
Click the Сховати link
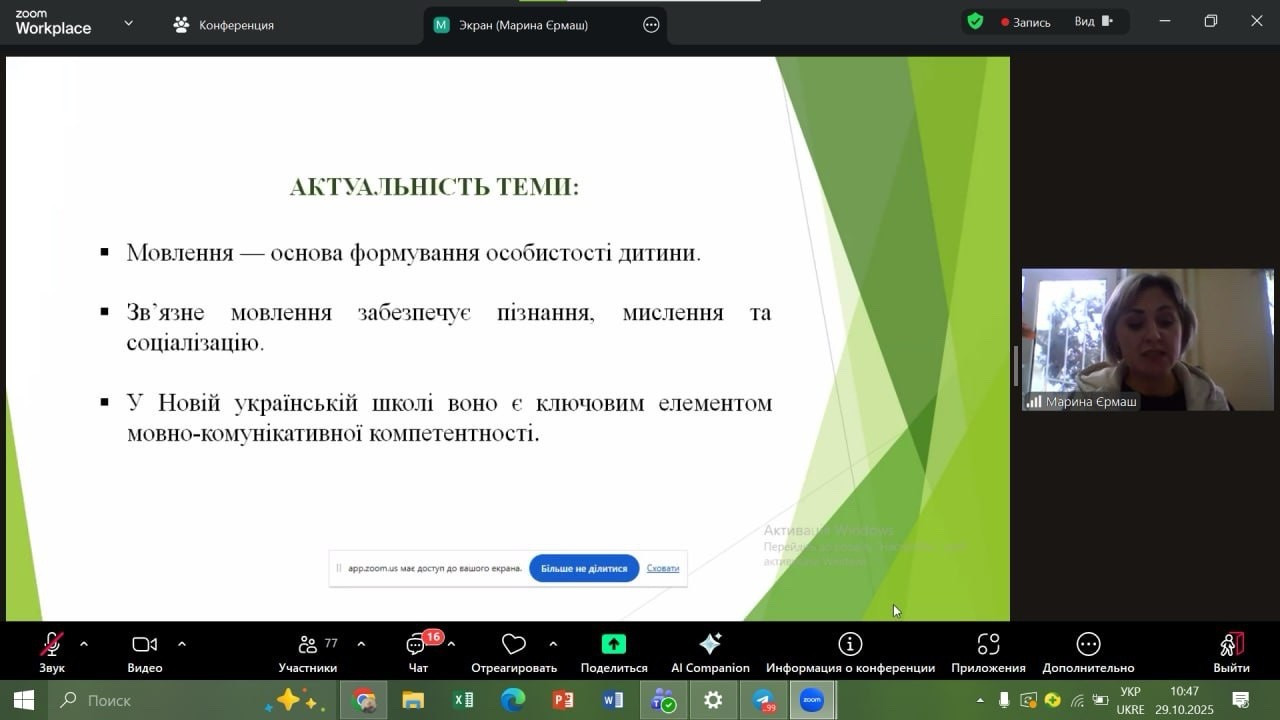(x=663, y=568)
